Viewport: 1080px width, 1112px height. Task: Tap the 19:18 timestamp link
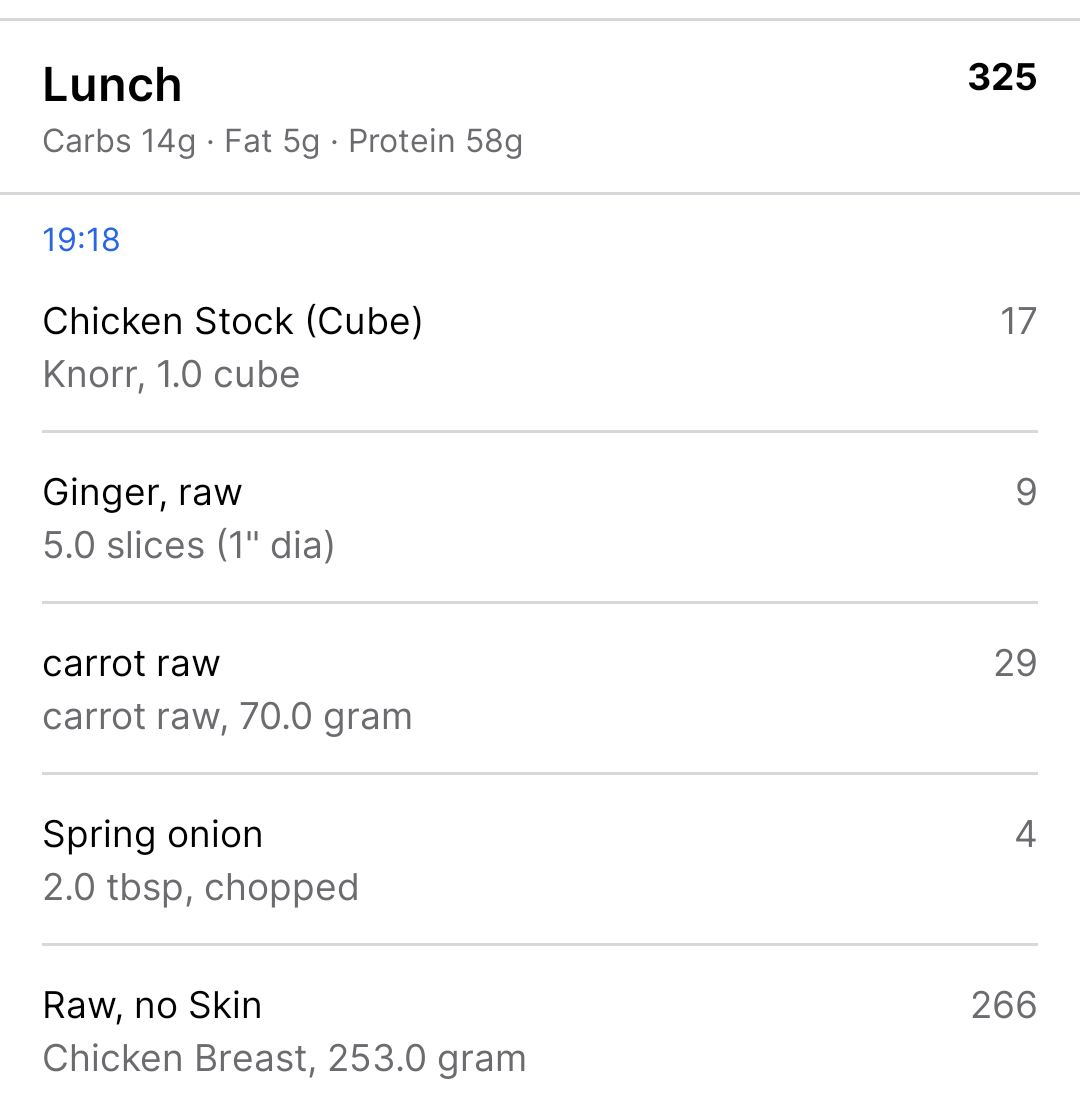pyautogui.click(x=81, y=240)
